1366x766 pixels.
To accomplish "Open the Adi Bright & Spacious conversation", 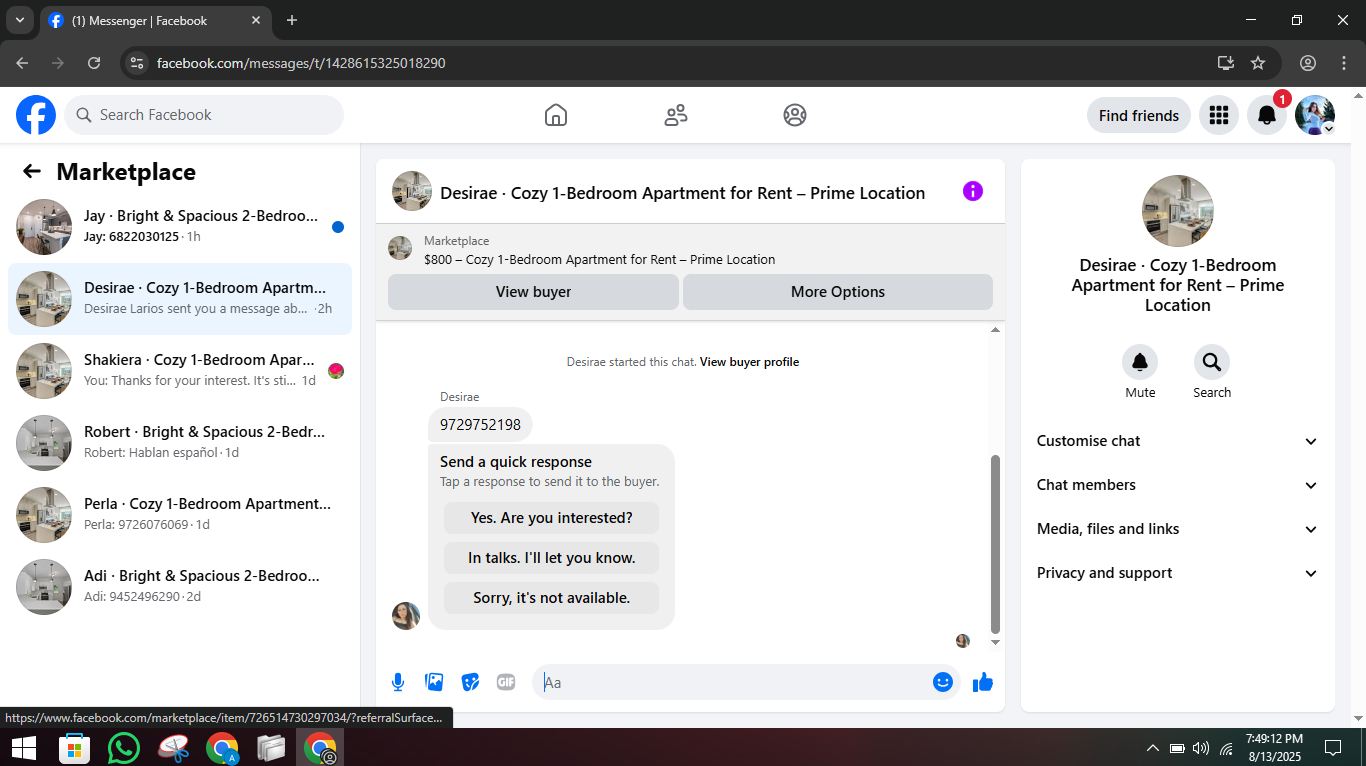I will [x=180, y=587].
